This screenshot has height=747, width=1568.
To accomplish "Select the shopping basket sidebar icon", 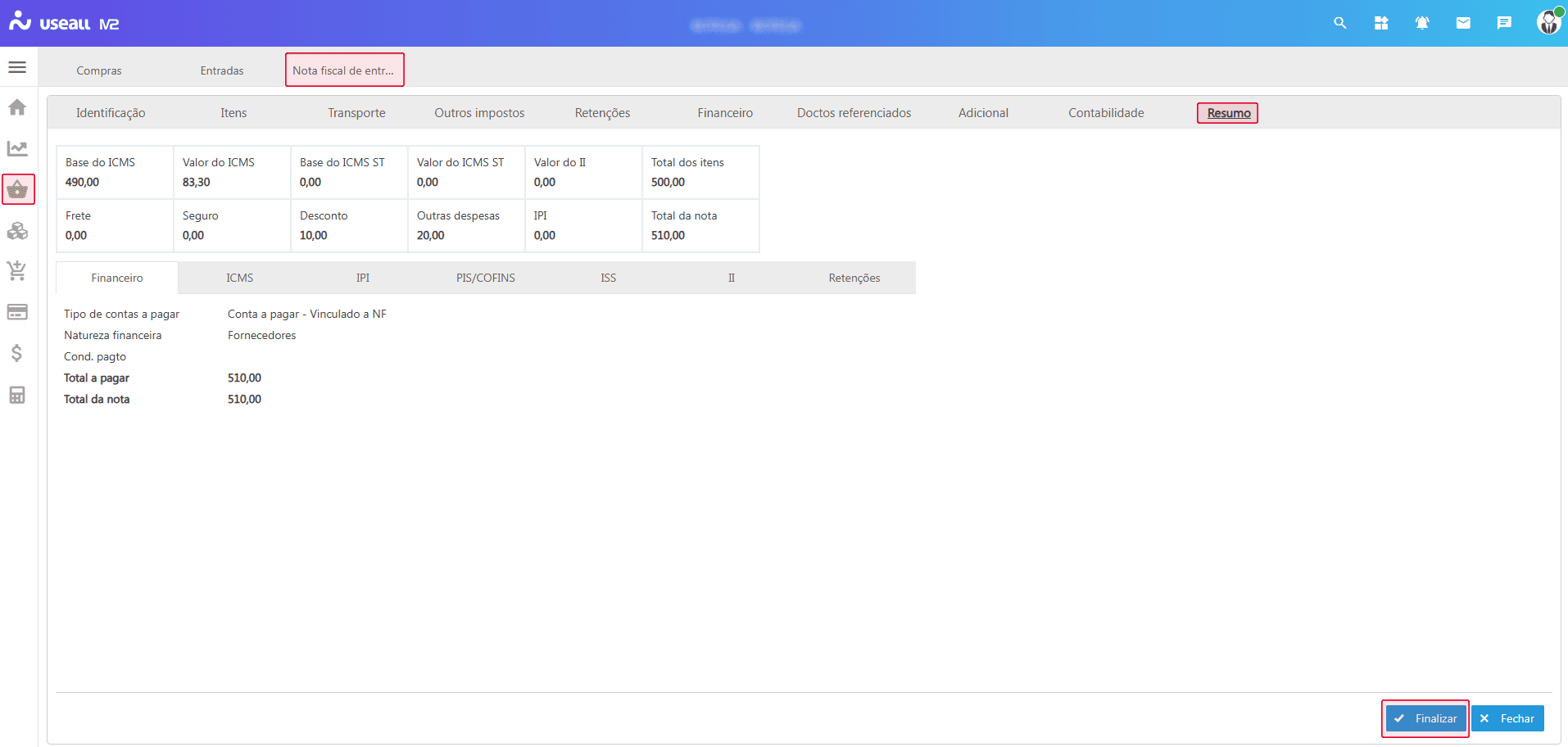I will point(18,190).
